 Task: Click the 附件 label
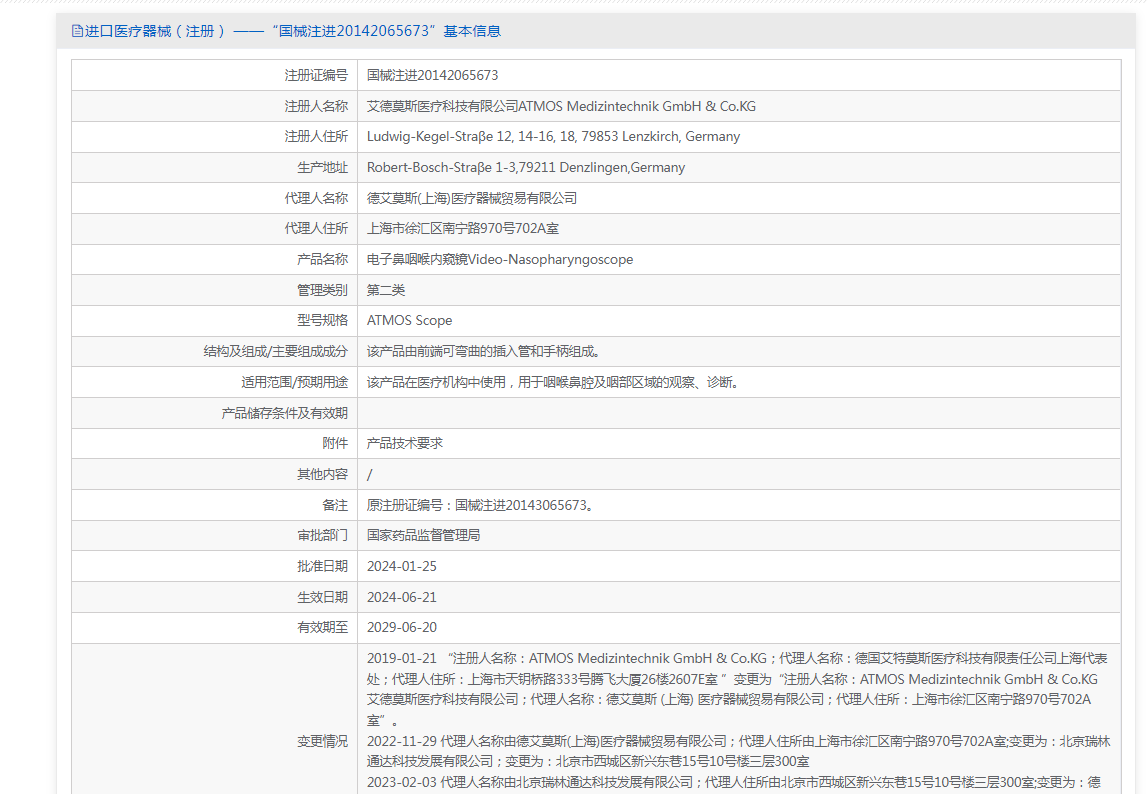[x=335, y=443]
